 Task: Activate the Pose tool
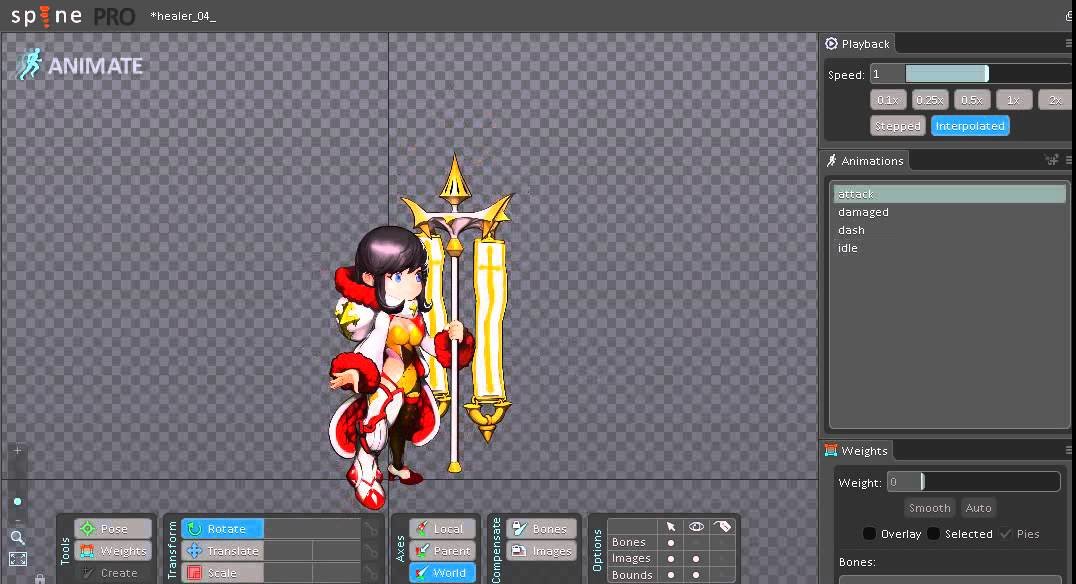point(112,528)
